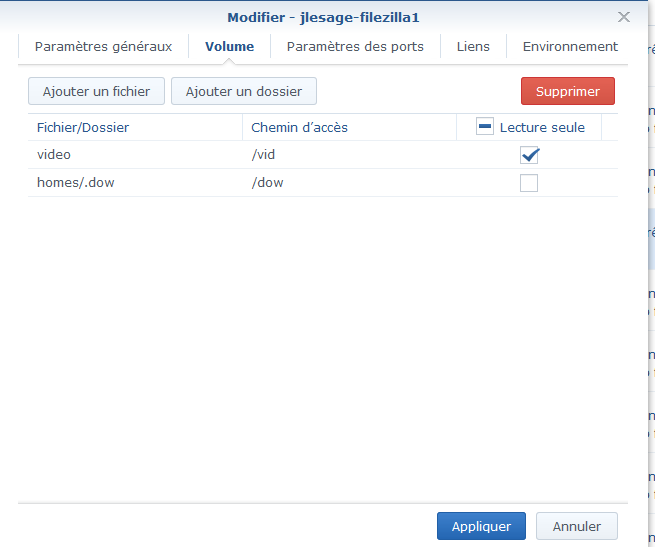Image resolution: width=655 pixels, height=547 pixels.
Task: Edit the /vid mount path cell
Action: point(349,155)
